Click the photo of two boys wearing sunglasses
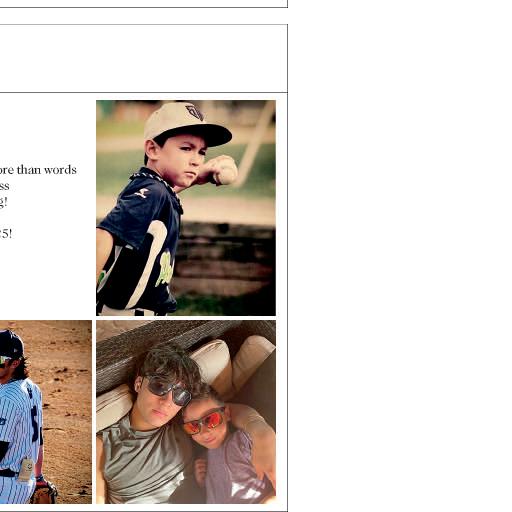The height and width of the screenshot is (512, 512). click(186, 412)
